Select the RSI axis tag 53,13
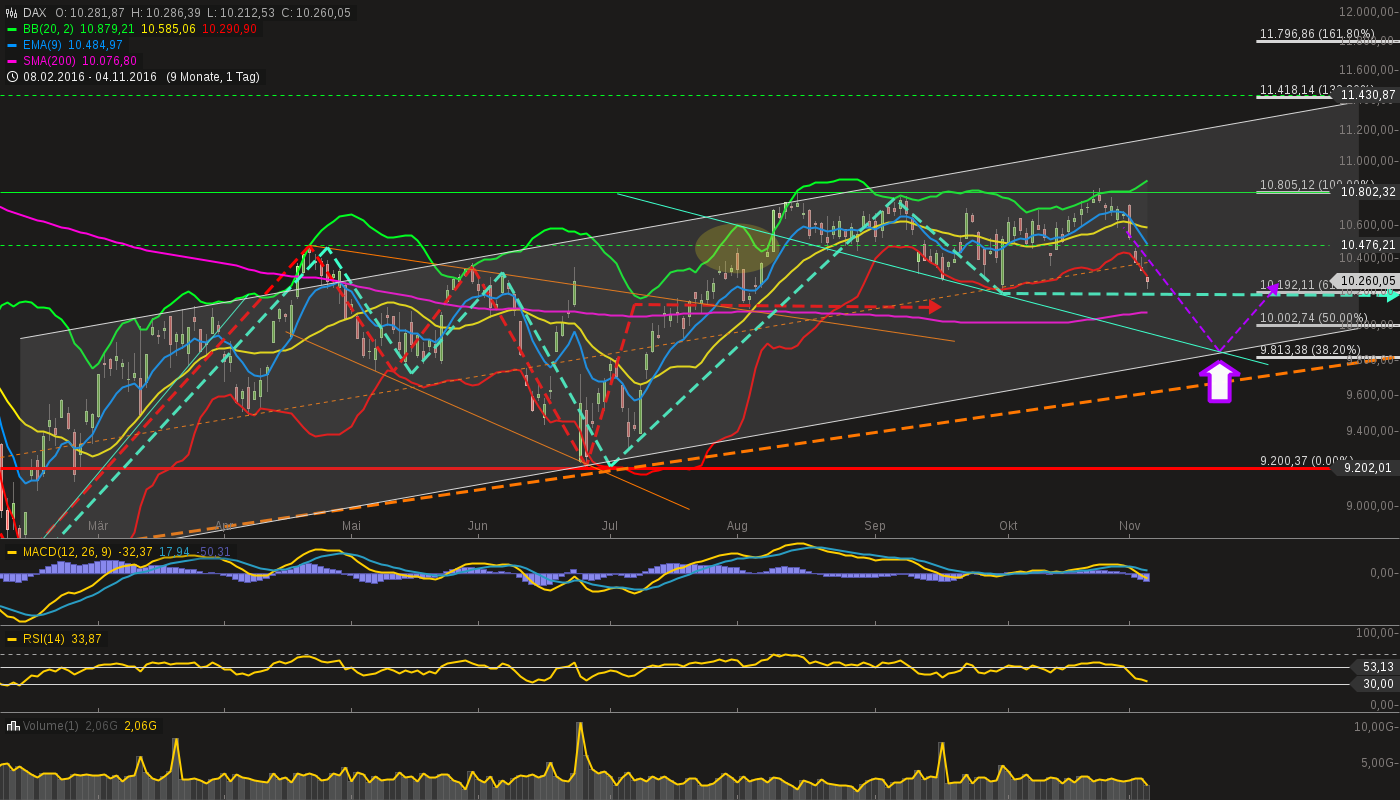 coord(1374,667)
